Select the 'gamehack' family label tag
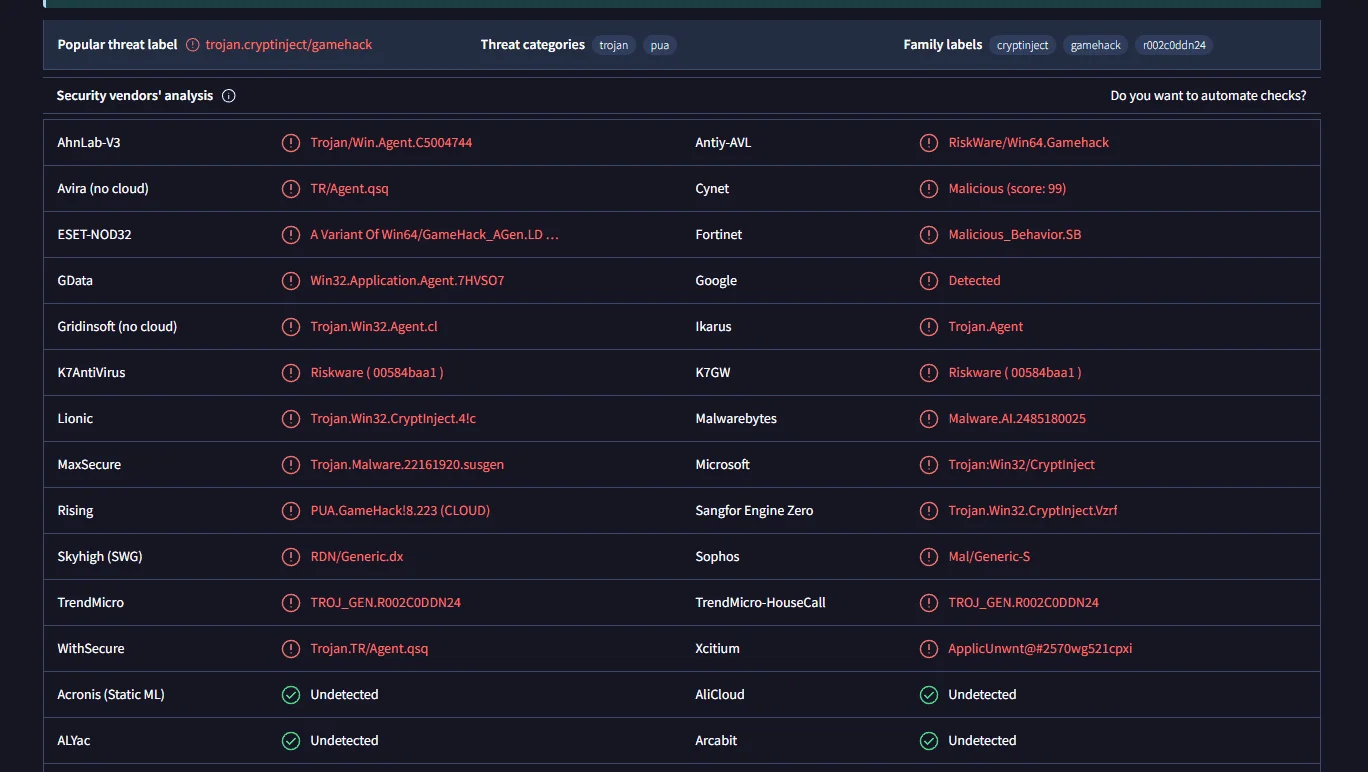This screenshot has width=1368, height=772. click(x=1096, y=45)
